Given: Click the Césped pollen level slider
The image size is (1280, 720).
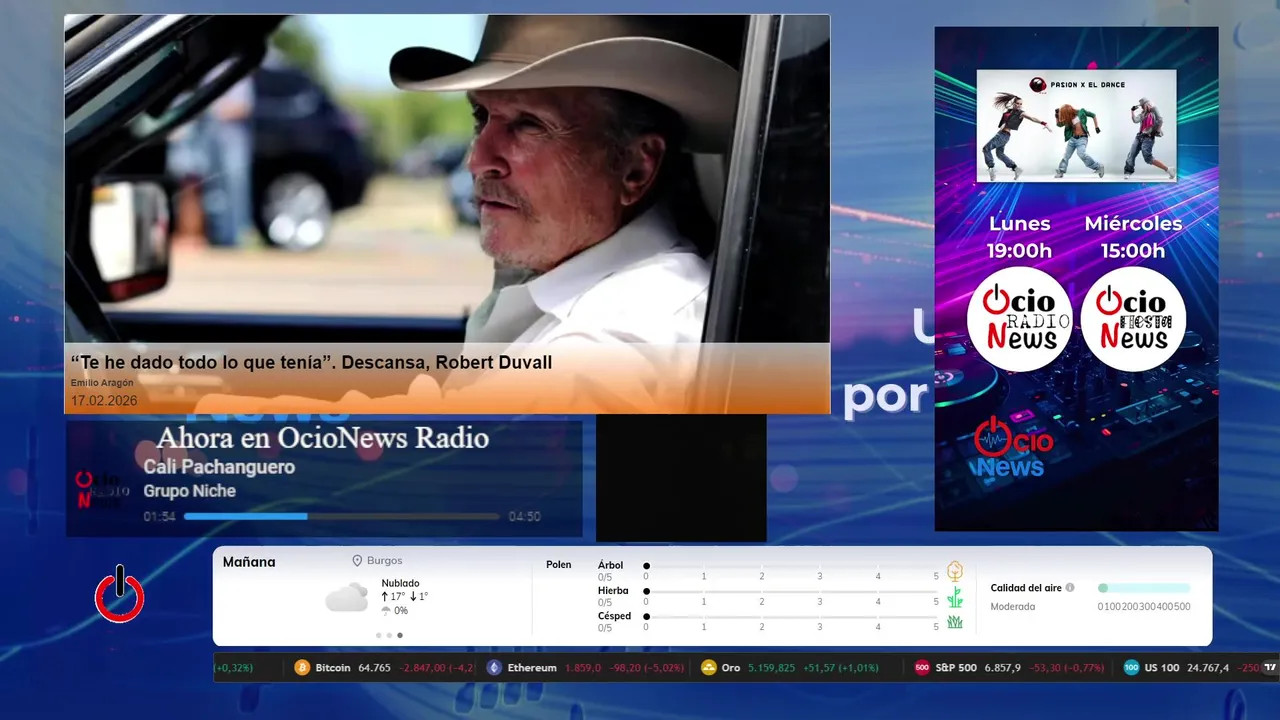Looking at the screenshot, I should 792,617.
